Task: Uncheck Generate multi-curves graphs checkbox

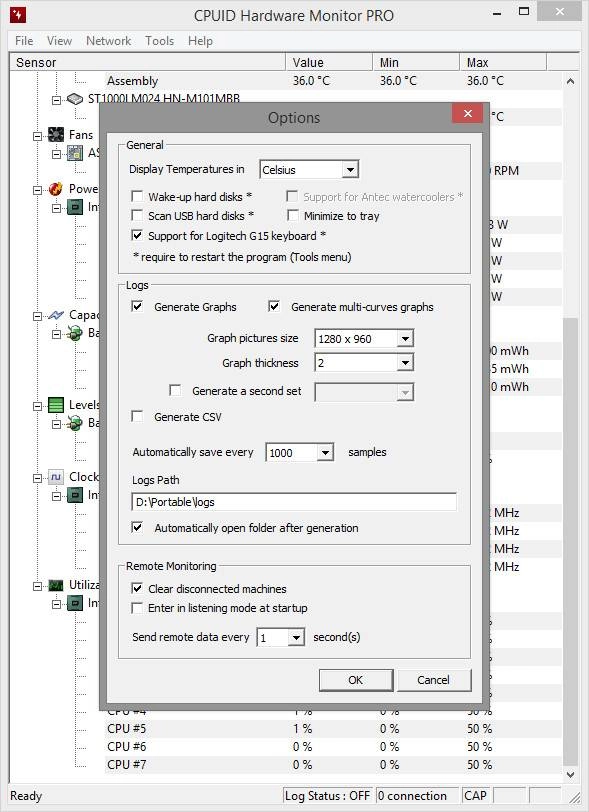Action: 274,307
